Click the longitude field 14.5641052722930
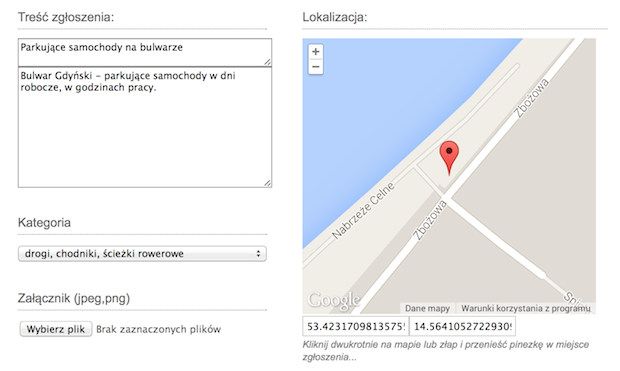This screenshot has height=371, width=620. 462,326
